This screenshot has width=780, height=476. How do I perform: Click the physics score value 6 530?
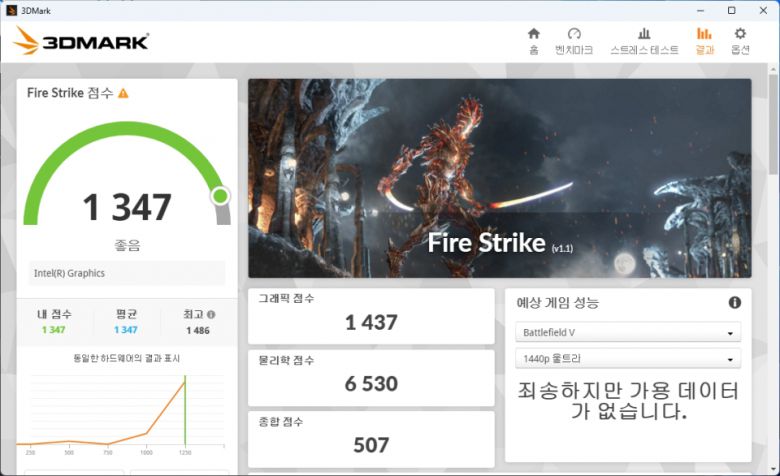pyautogui.click(x=371, y=384)
